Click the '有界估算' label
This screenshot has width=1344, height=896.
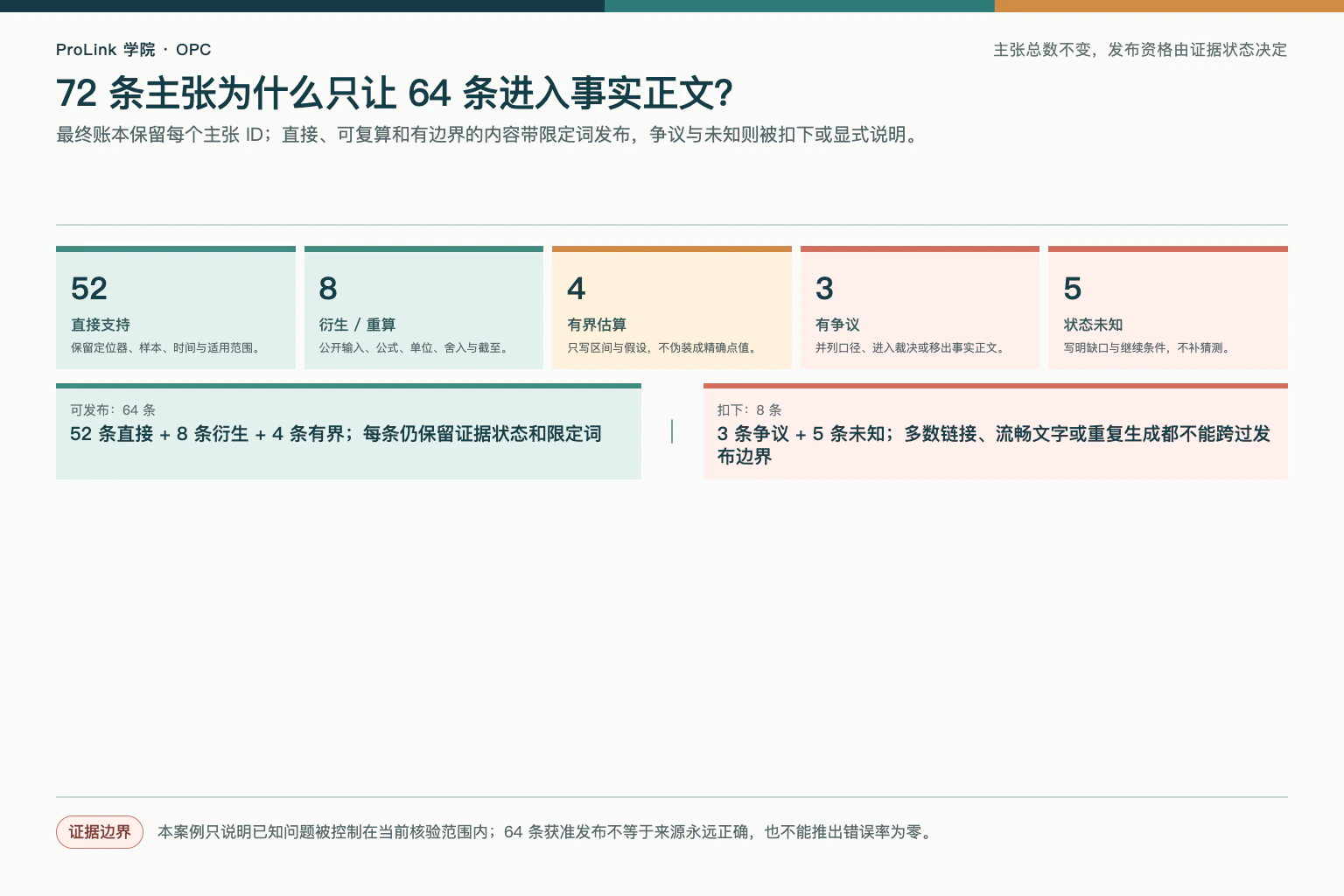pyautogui.click(x=597, y=325)
